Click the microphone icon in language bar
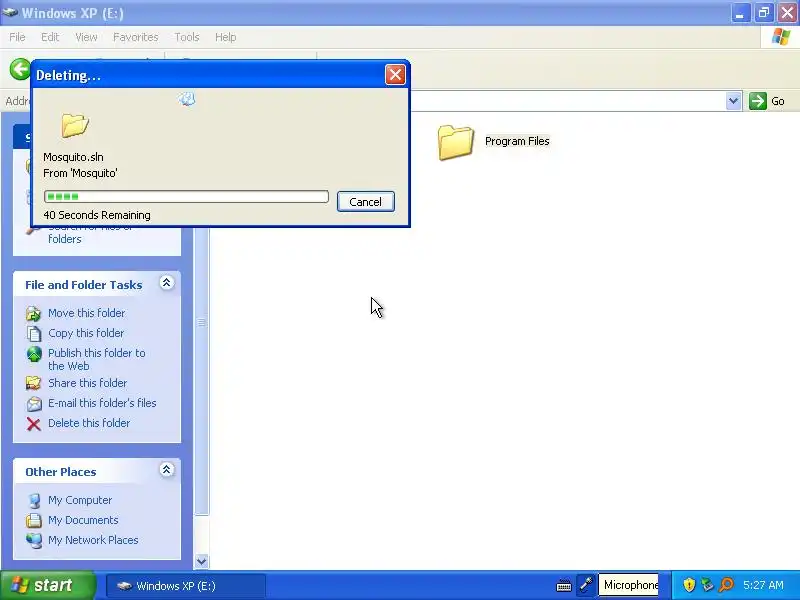Image resolution: width=800 pixels, height=600 pixels. point(586,585)
